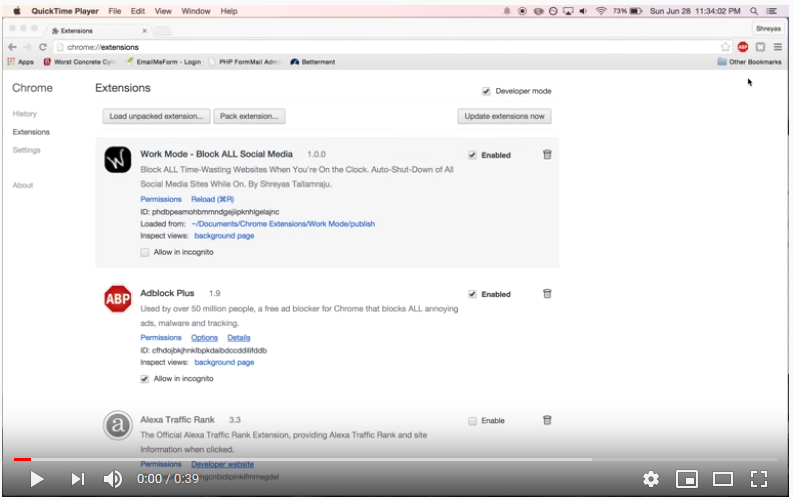Open video settings gear
This screenshot has height=500, width=793.
coord(651,479)
